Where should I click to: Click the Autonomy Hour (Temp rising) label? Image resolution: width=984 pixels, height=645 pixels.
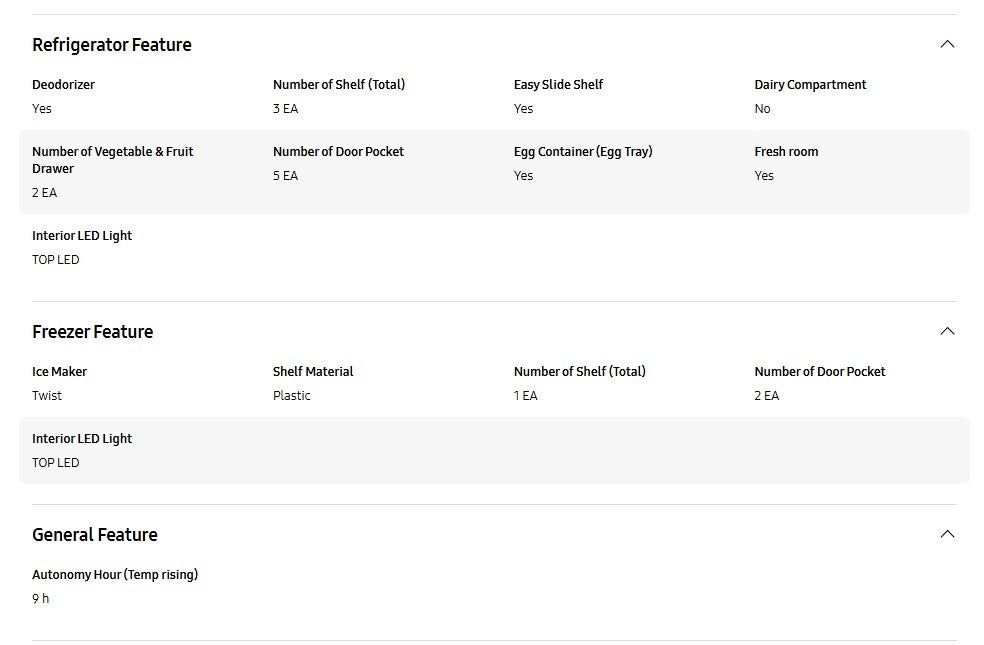[115, 575]
